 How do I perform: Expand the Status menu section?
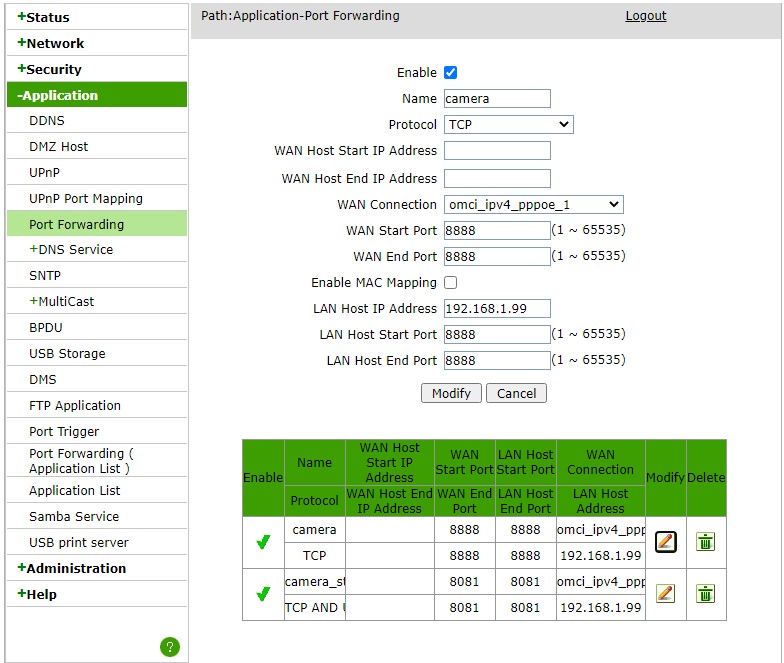[x=97, y=17]
